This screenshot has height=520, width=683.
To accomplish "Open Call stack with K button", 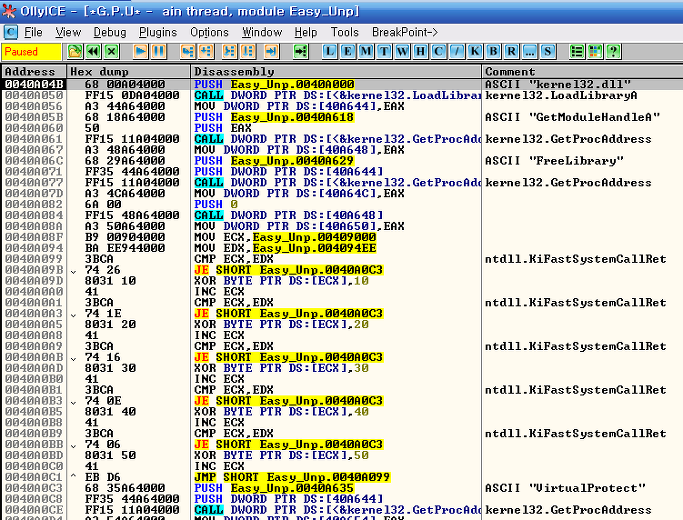I will (475, 52).
